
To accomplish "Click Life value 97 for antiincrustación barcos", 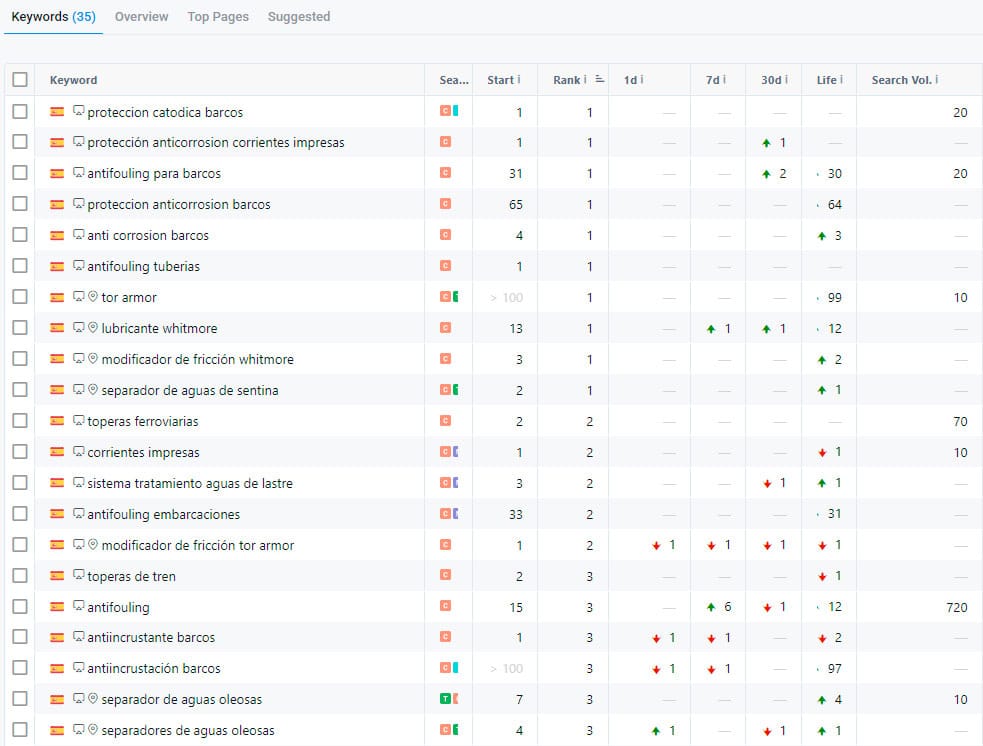I will coord(834,669).
